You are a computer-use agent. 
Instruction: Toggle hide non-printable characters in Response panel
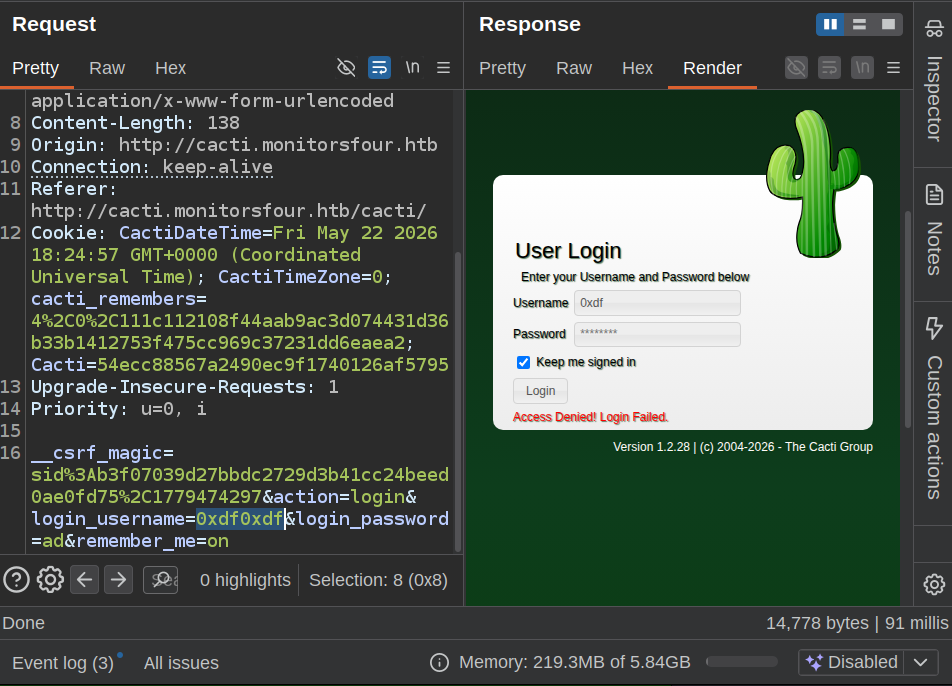tap(796, 67)
